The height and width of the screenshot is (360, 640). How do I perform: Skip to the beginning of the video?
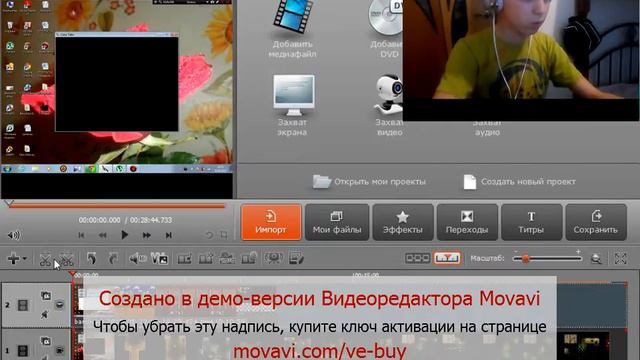[x=81, y=235]
